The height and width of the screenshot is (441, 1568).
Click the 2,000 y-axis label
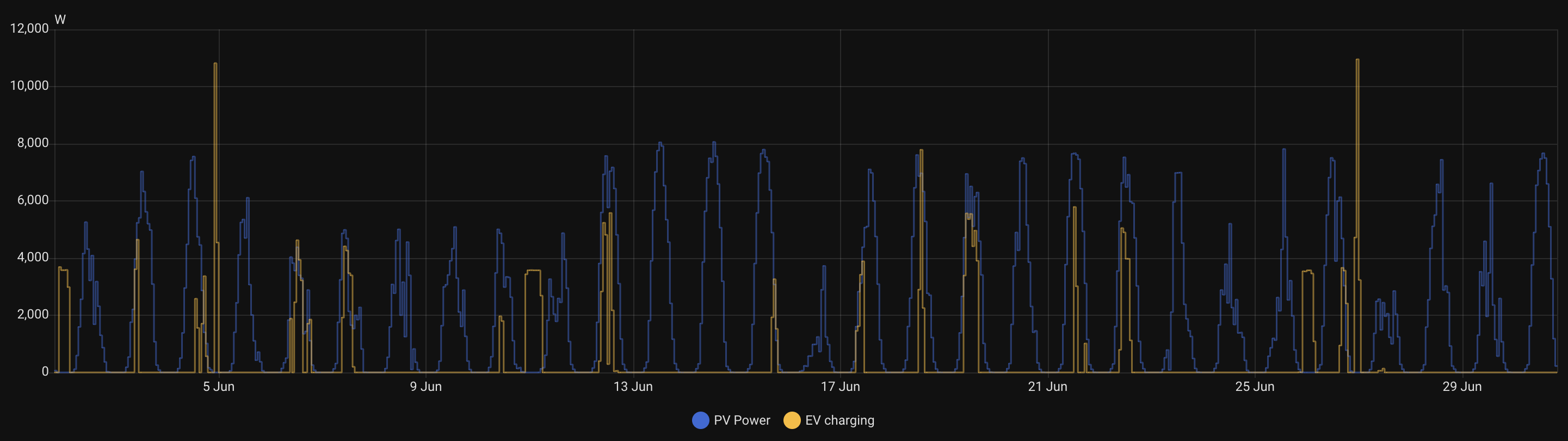(x=33, y=314)
